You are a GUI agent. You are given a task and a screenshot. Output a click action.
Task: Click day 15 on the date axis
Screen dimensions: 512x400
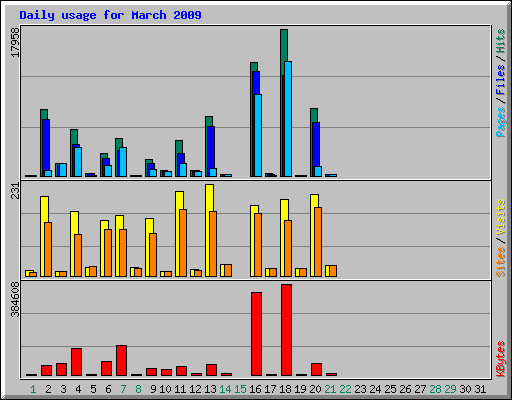pos(240,389)
